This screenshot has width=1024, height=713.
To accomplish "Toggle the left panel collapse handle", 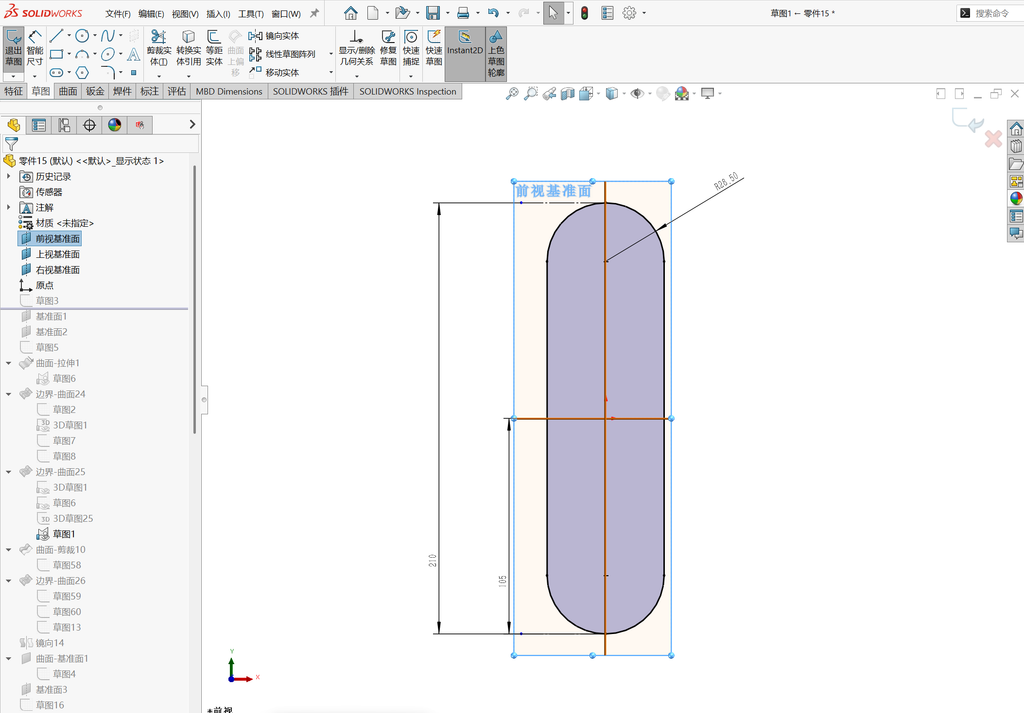I will (x=204, y=399).
